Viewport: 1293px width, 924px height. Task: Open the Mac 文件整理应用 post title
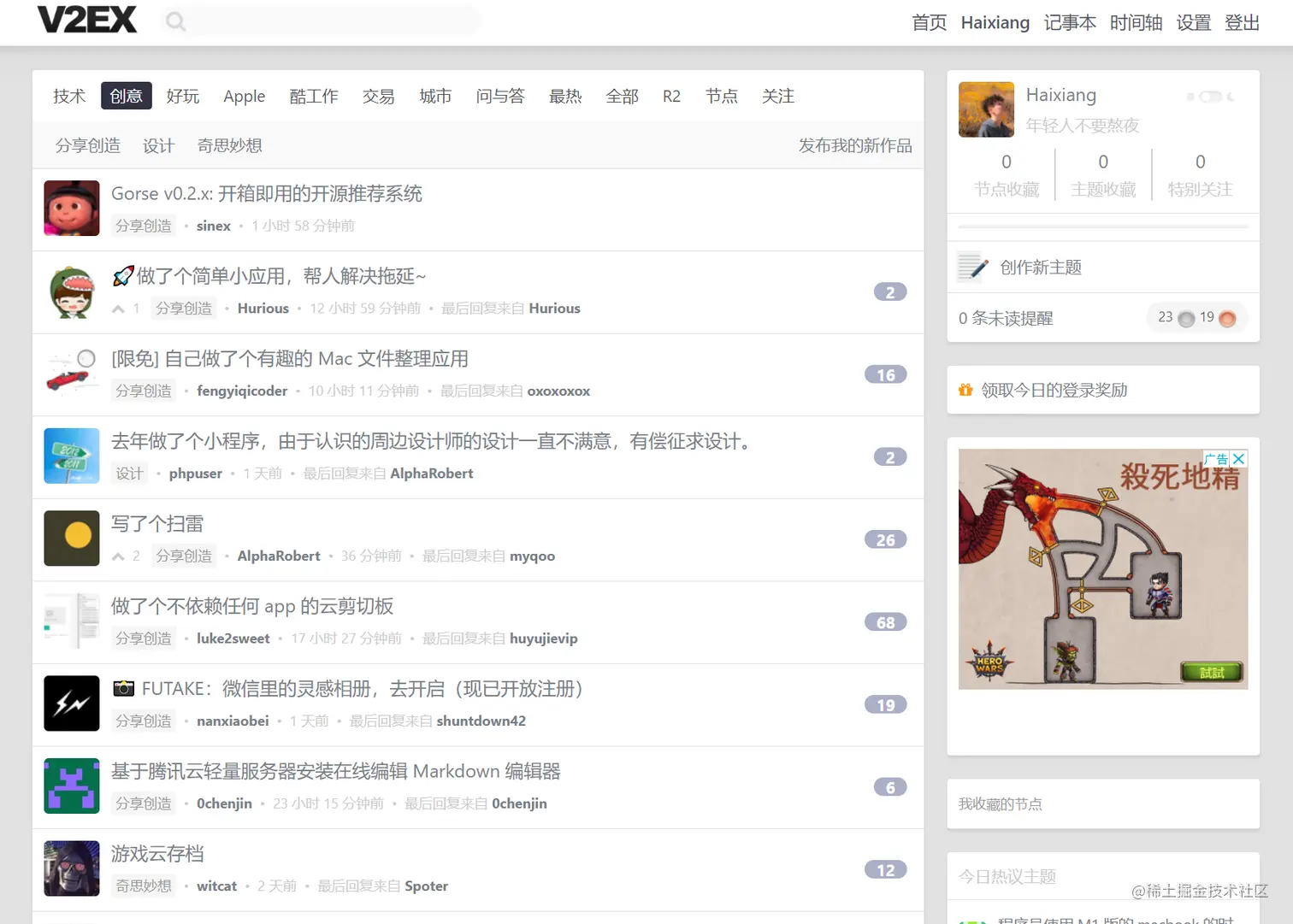pyautogui.click(x=290, y=359)
